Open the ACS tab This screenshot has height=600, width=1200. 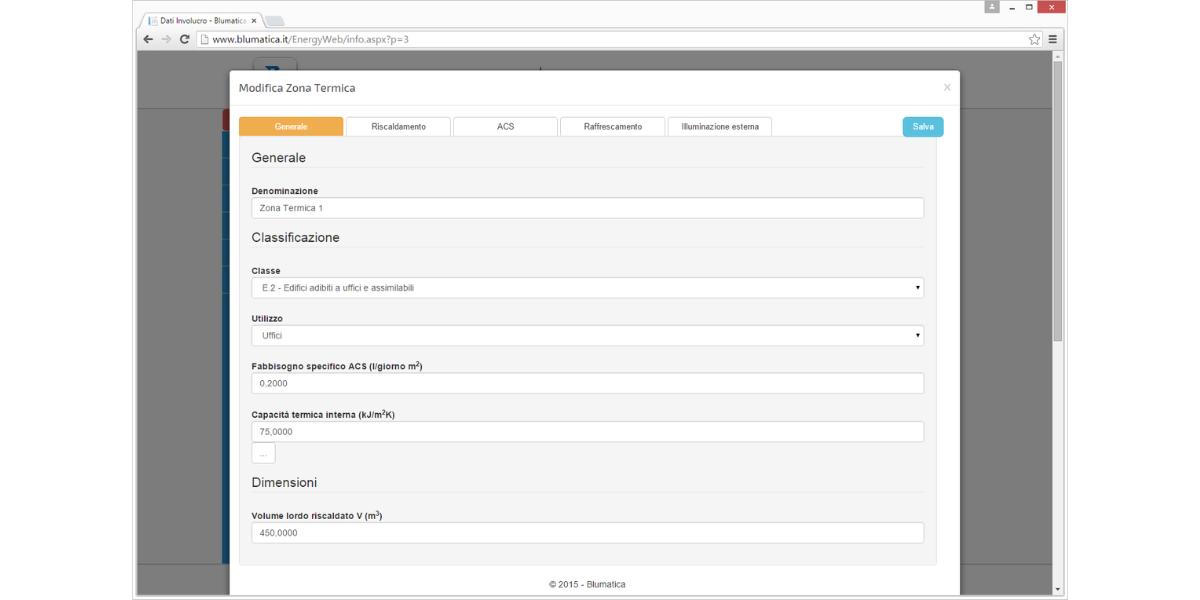(x=505, y=127)
